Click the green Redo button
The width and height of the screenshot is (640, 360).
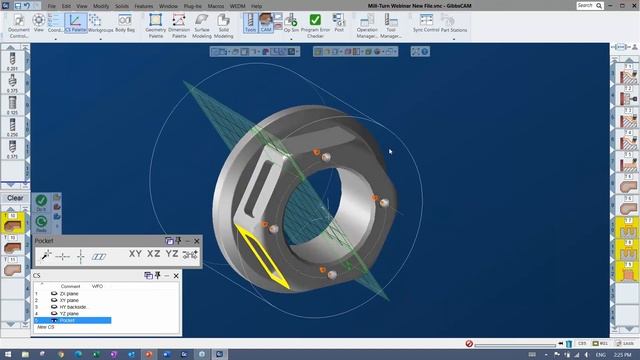[41, 224]
